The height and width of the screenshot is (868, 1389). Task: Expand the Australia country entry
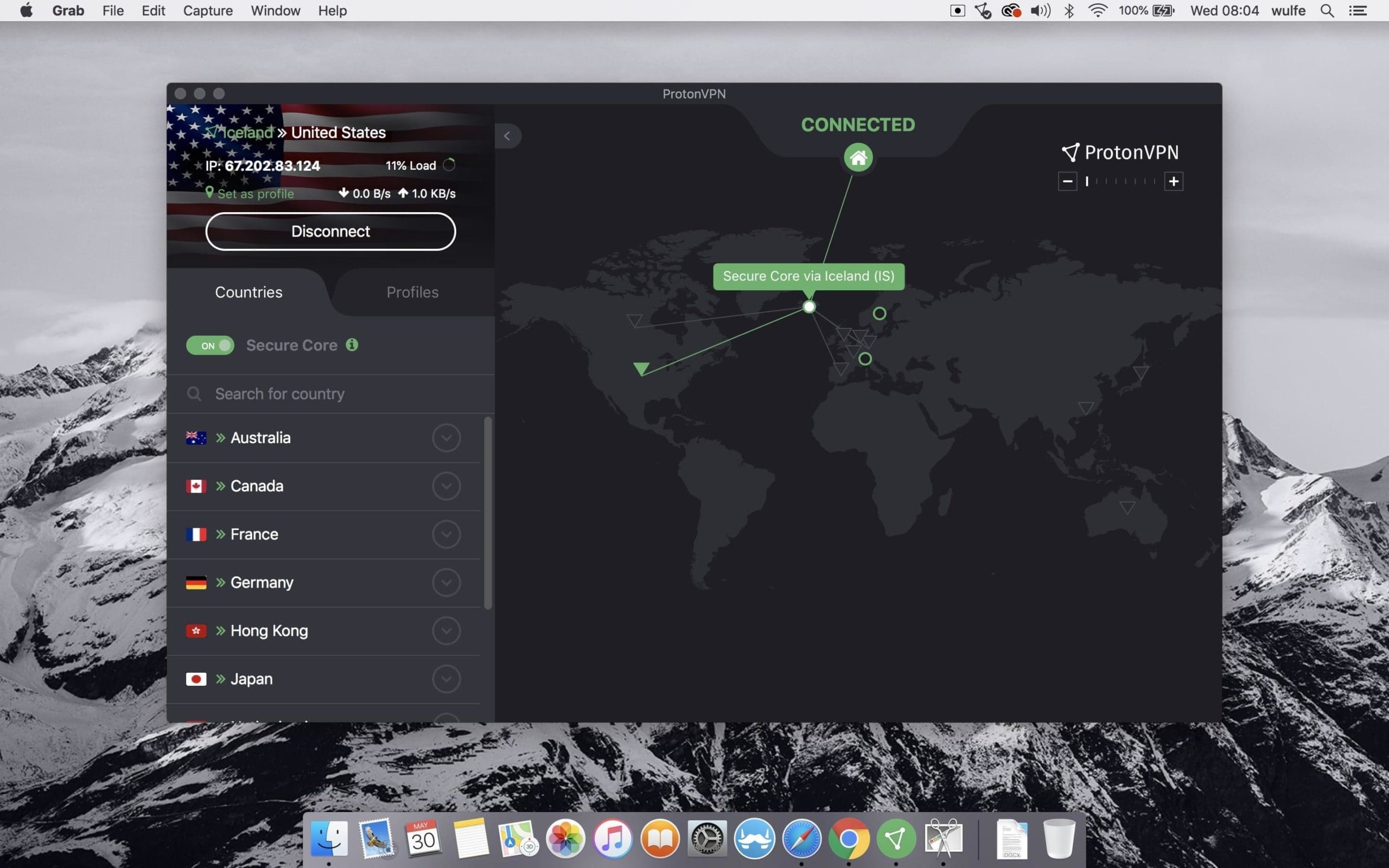pyautogui.click(x=447, y=437)
